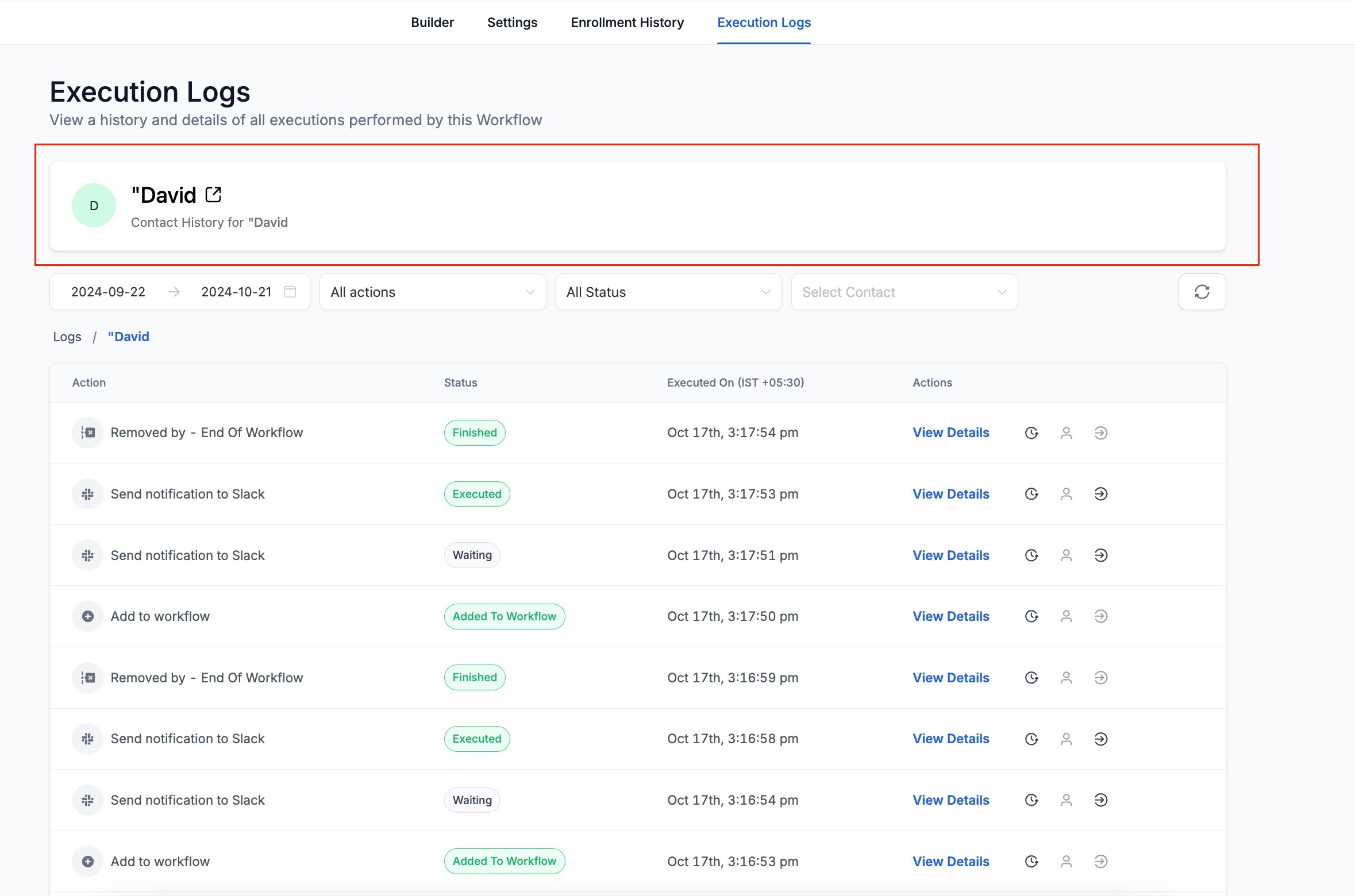1355x896 pixels.
Task: Click the arrow-circle icon in the Oct 17th 3:17:51 pm Waiting row
Action: click(x=1100, y=555)
